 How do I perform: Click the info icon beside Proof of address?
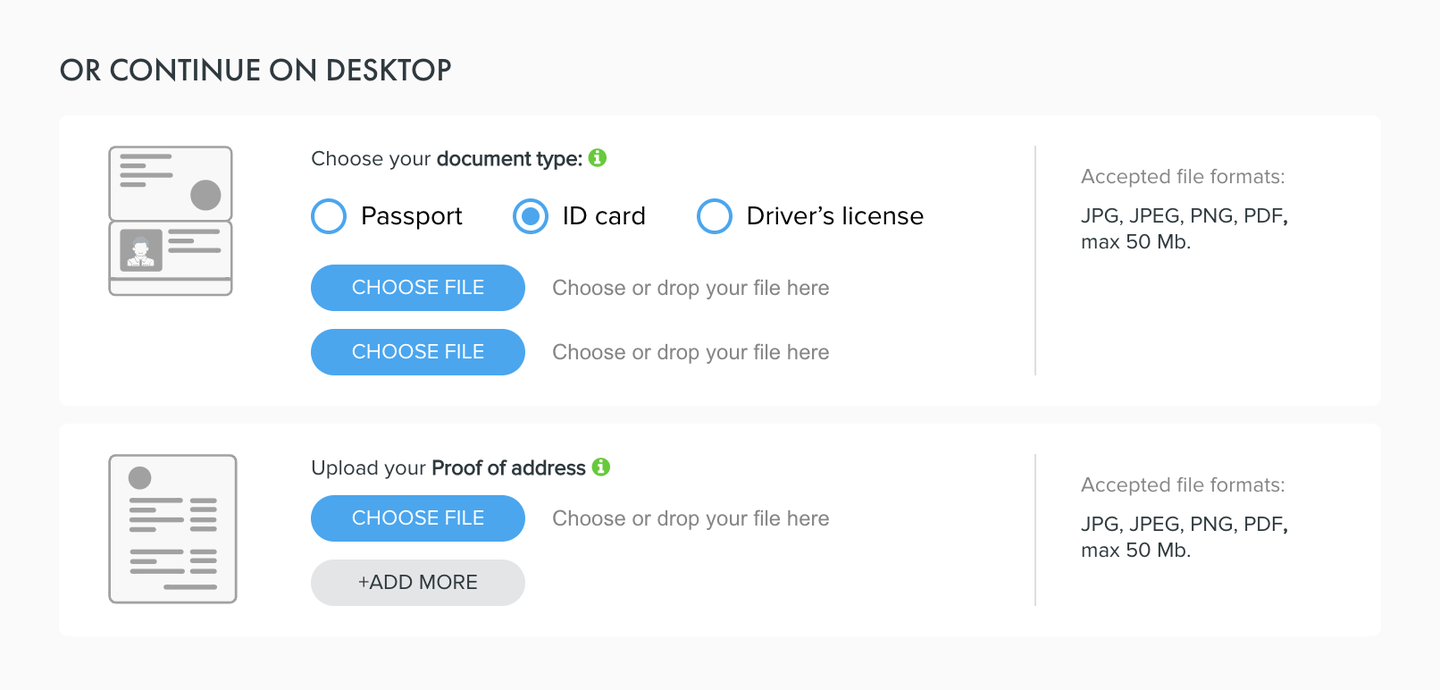point(601,467)
